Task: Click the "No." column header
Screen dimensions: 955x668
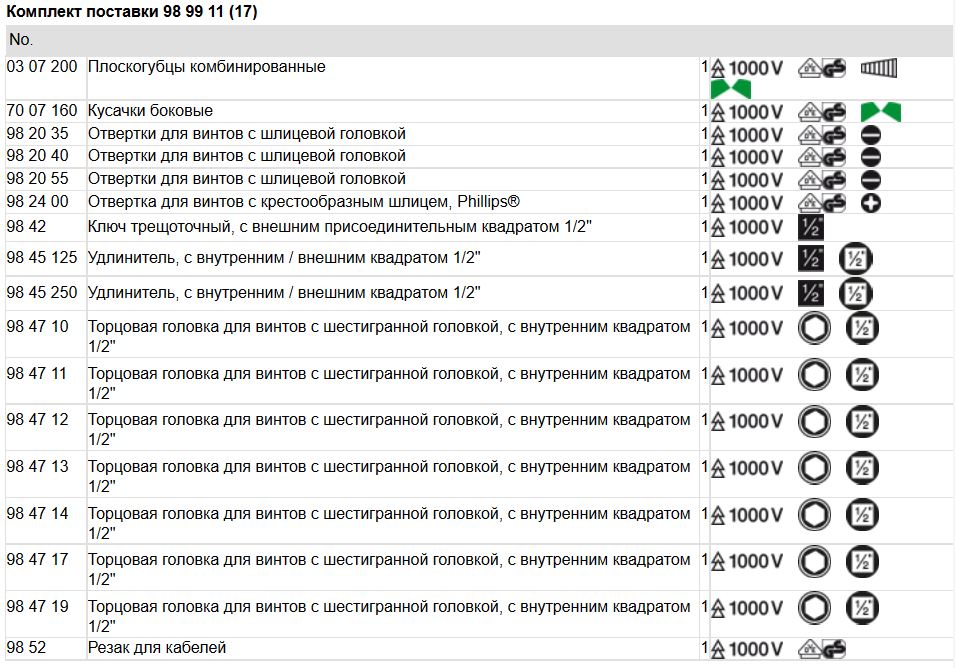Action: pyautogui.click(x=21, y=40)
